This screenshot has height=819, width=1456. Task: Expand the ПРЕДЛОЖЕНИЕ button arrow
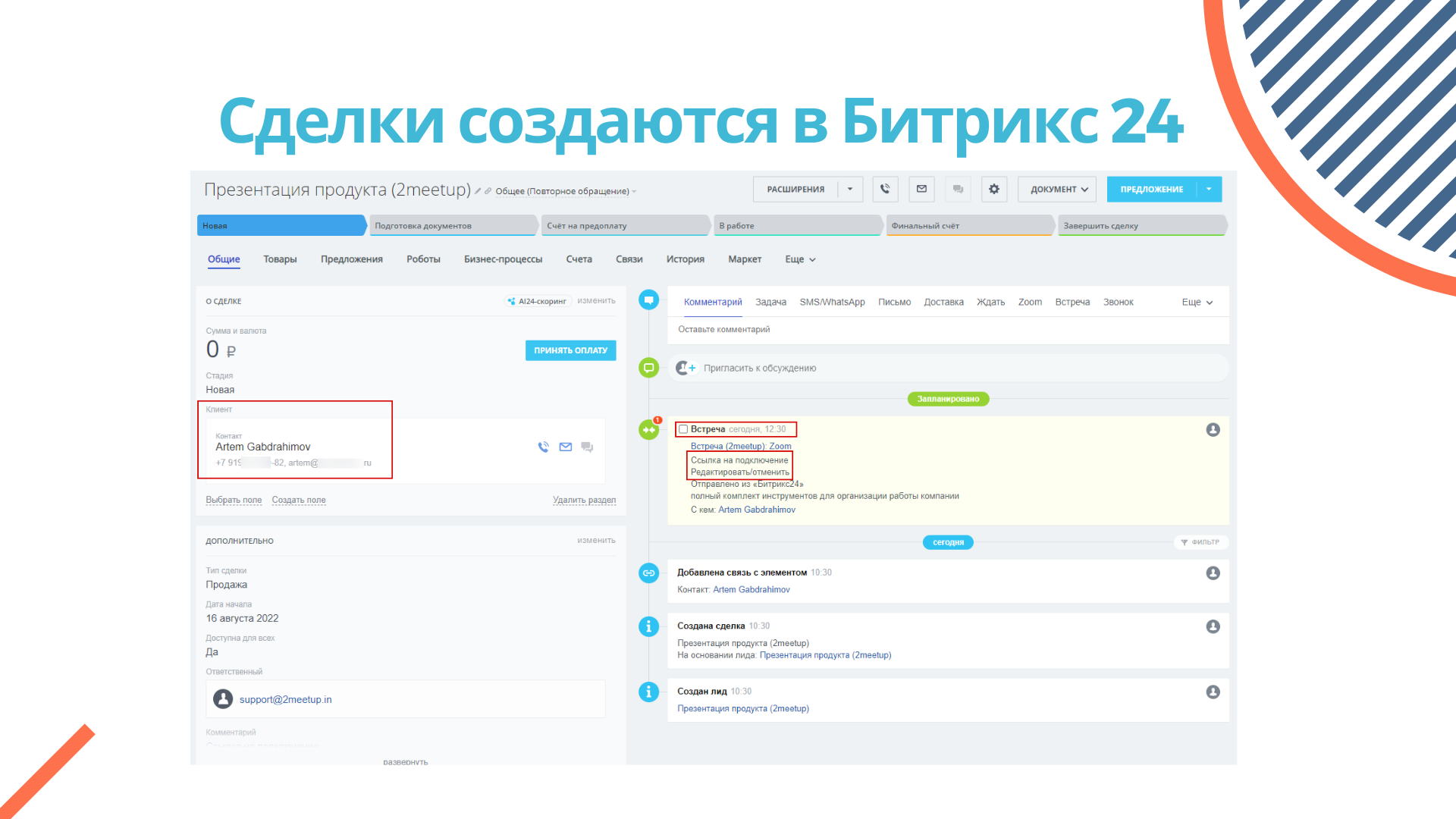pos(1209,189)
